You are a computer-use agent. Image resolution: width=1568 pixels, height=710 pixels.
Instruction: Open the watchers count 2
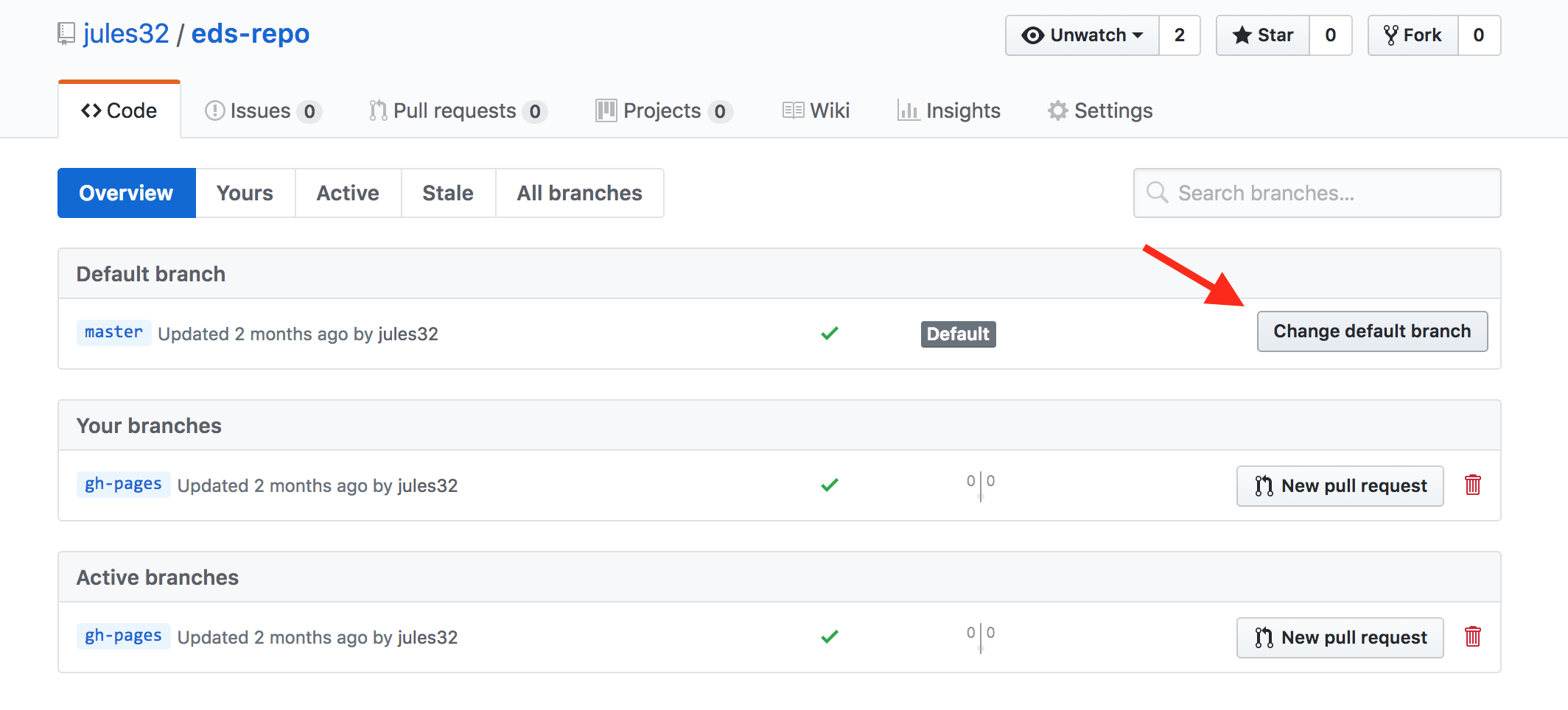[1180, 35]
